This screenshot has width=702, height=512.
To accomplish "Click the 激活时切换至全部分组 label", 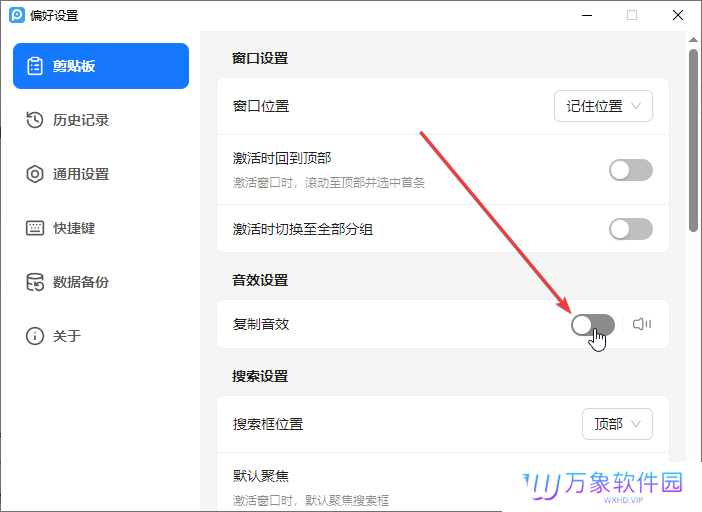I will click(303, 229).
